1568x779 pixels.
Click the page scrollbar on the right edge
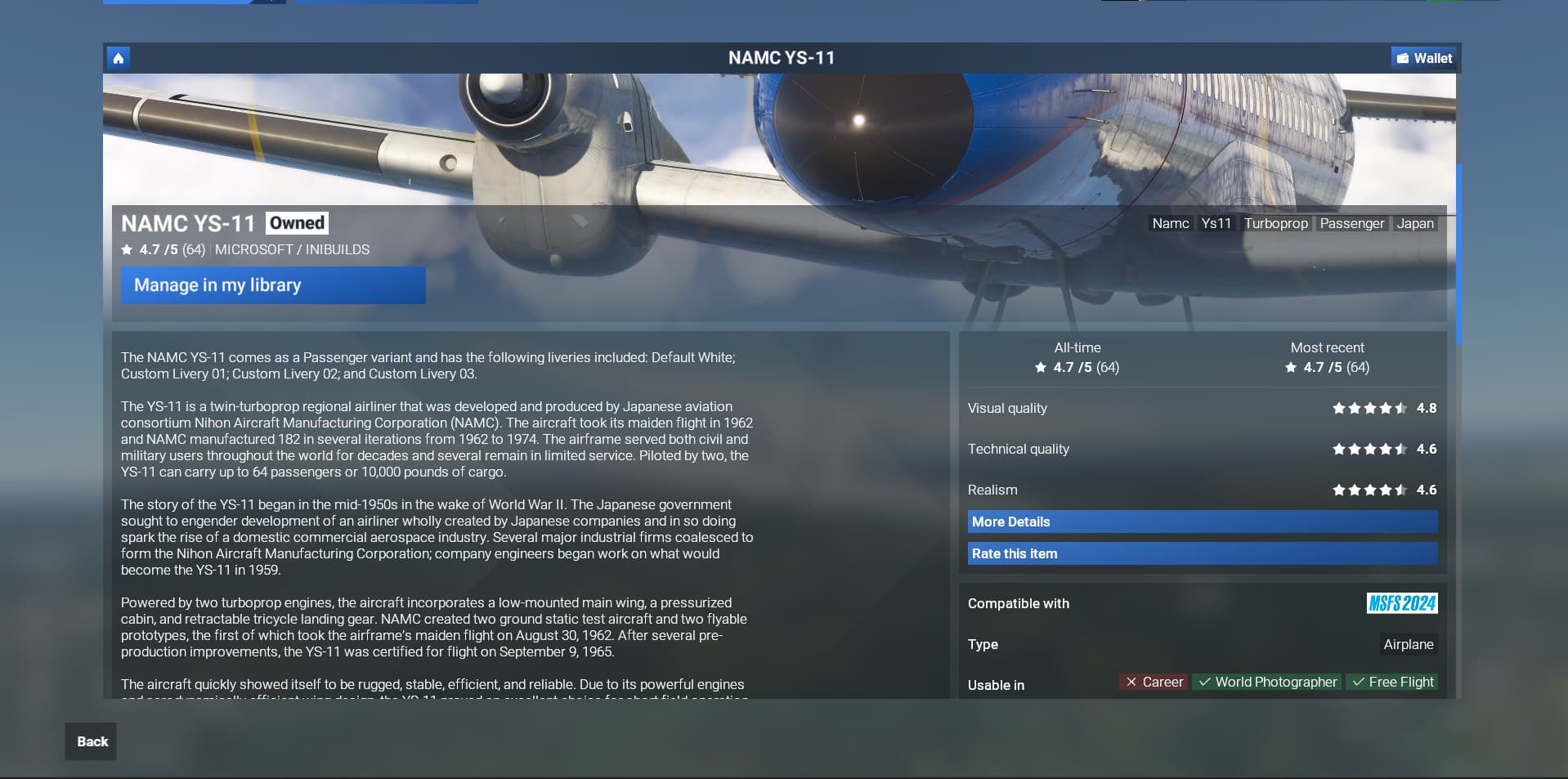(x=1458, y=253)
